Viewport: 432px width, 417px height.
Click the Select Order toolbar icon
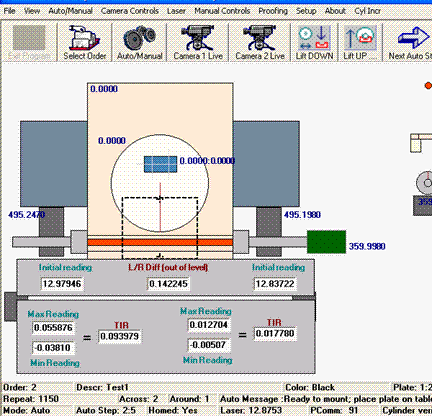coord(85,42)
